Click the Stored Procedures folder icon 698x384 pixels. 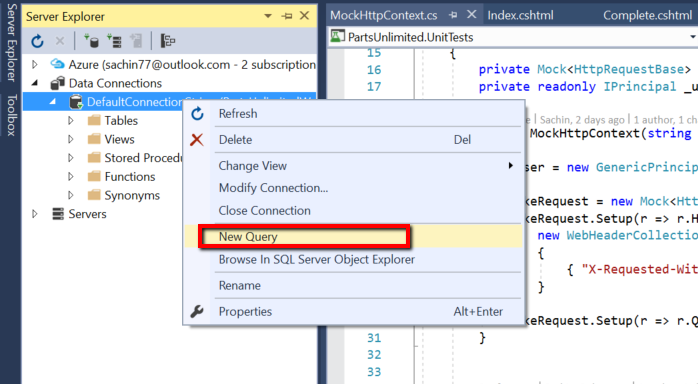[x=94, y=158]
